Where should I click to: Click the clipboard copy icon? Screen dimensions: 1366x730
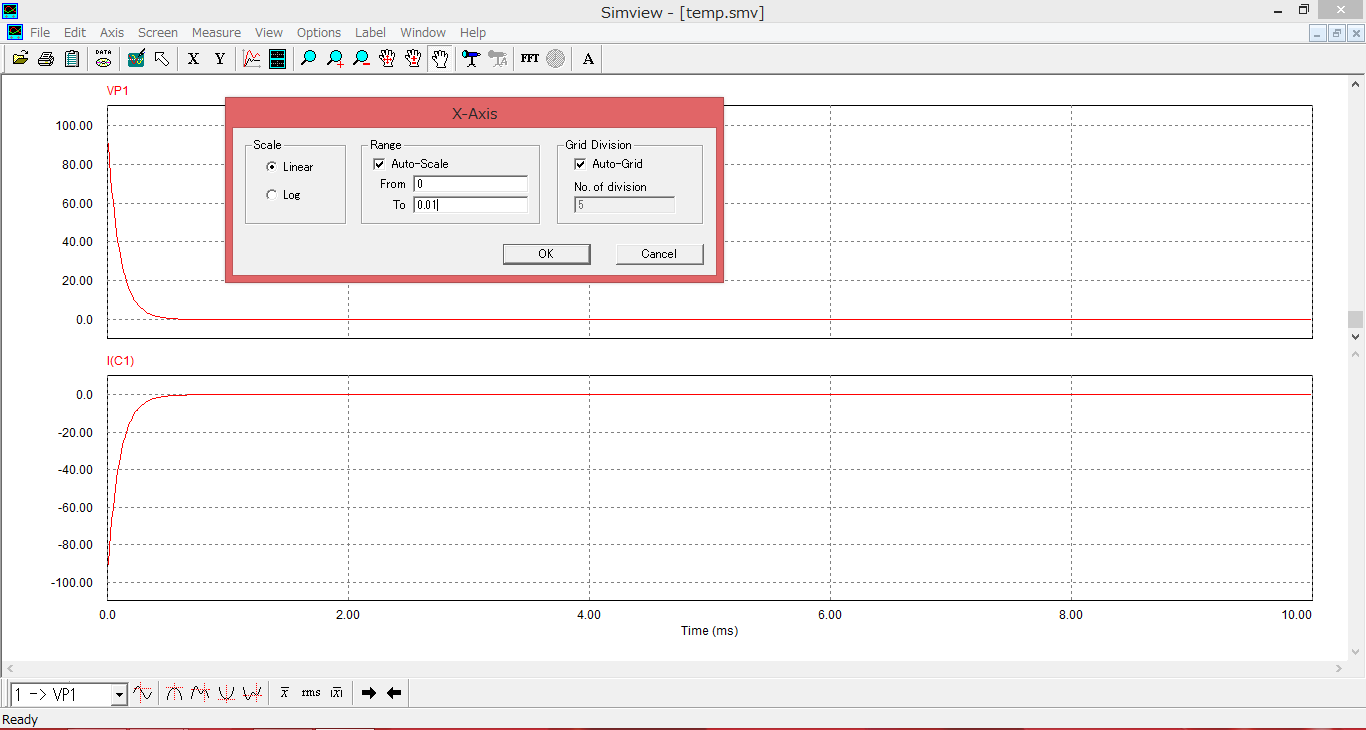pos(72,59)
